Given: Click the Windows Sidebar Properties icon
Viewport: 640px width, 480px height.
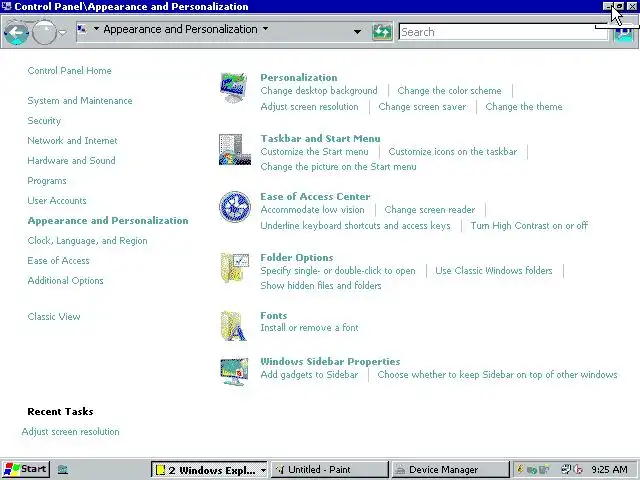Looking at the screenshot, I should [234, 371].
